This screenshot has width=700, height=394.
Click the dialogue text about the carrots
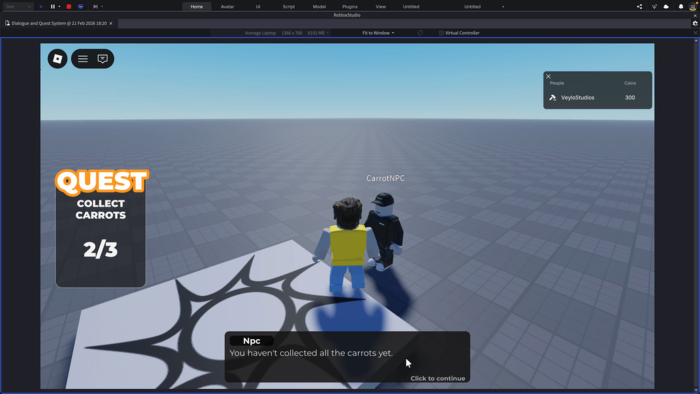[x=311, y=353]
